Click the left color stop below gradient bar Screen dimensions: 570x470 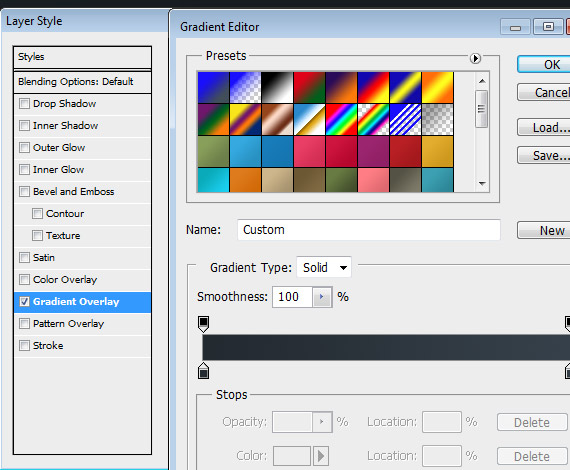pos(204,370)
